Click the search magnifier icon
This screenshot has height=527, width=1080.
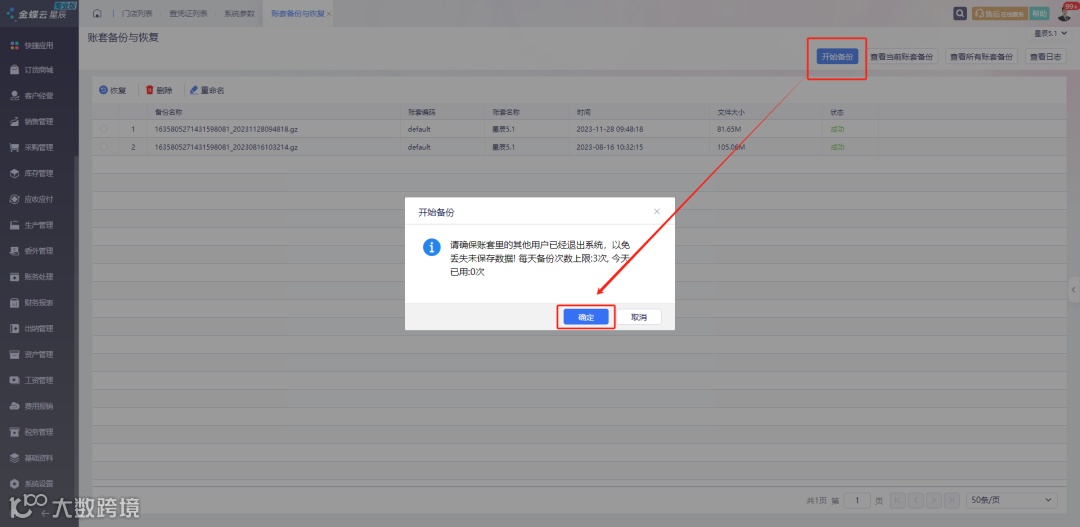(x=959, y=13)
